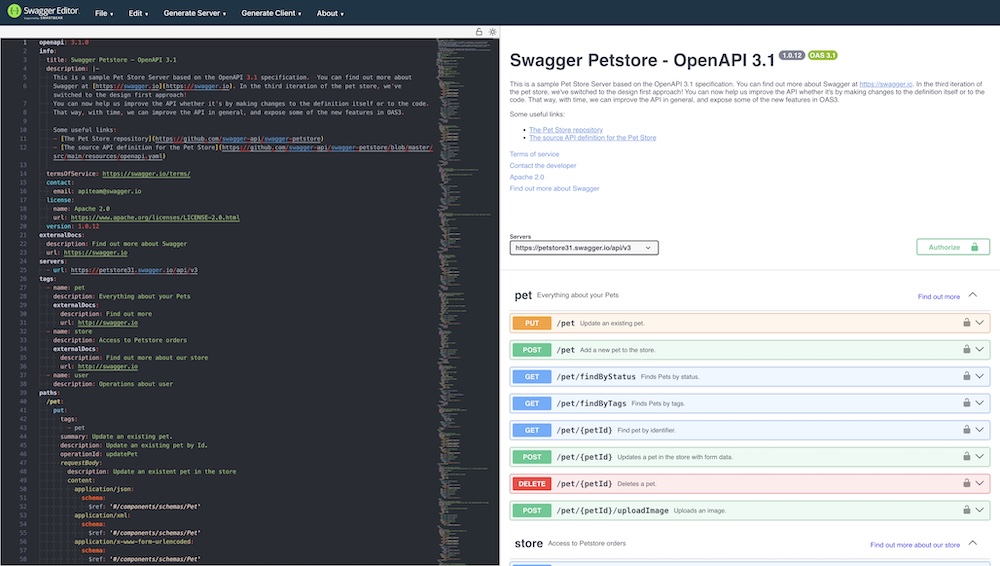Screen dimensions: 1000x566
Task: Click the Authorize button
Action: click(953, 247)
